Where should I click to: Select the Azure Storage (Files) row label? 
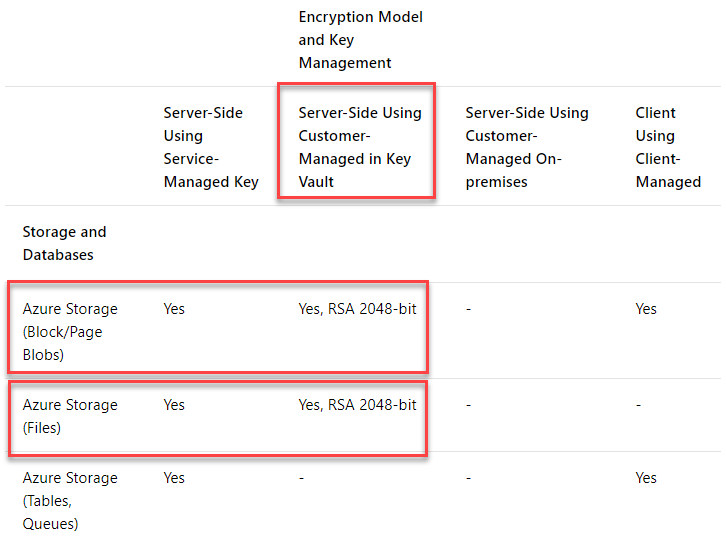(70, 416)
